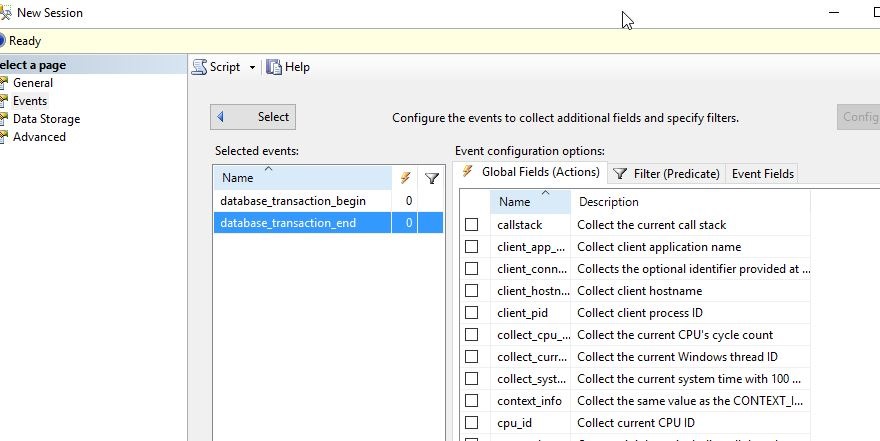Open Help from the toolbar

coord(288,67)
